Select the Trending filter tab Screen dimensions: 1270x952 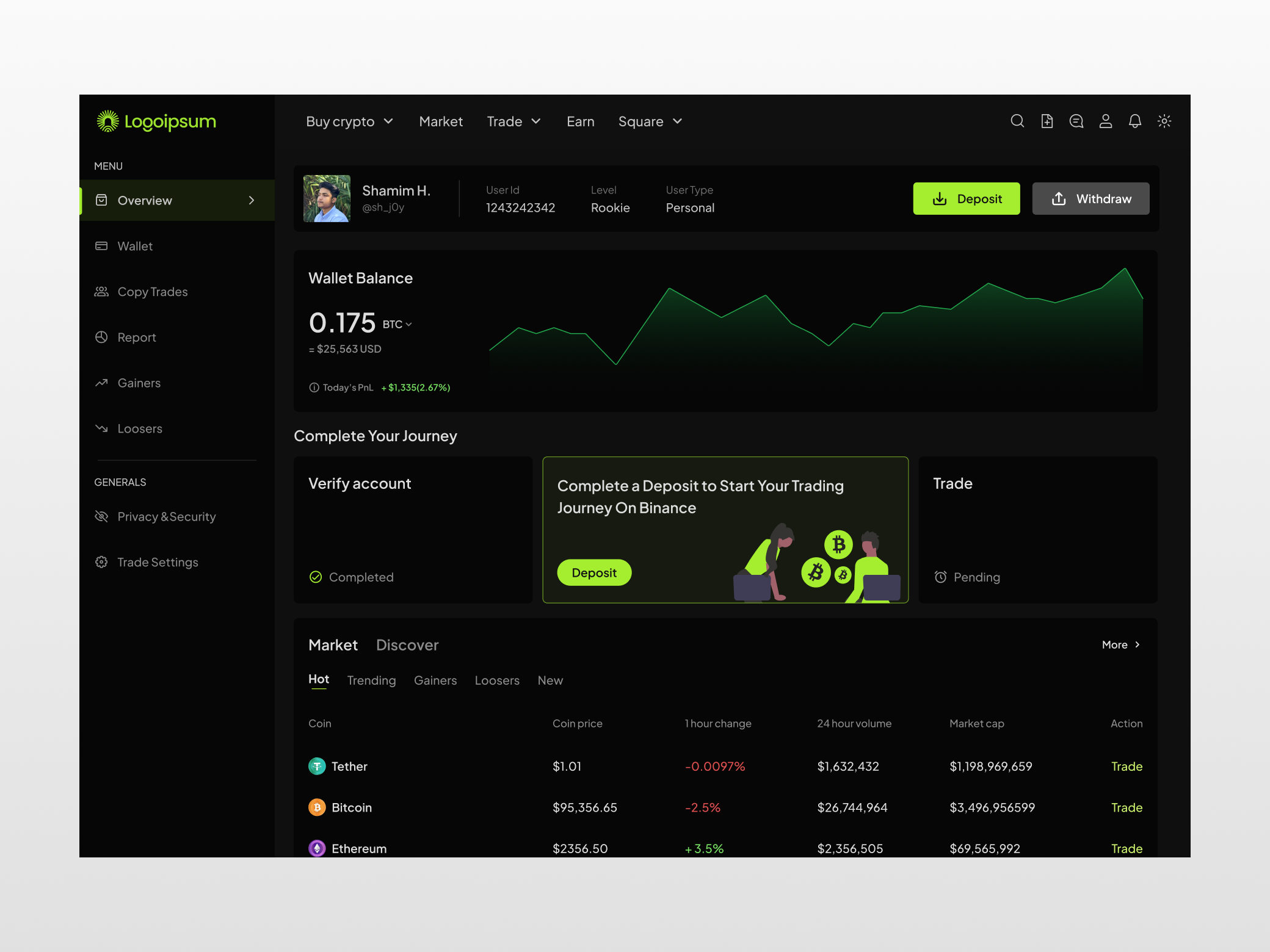pos(371,680)
